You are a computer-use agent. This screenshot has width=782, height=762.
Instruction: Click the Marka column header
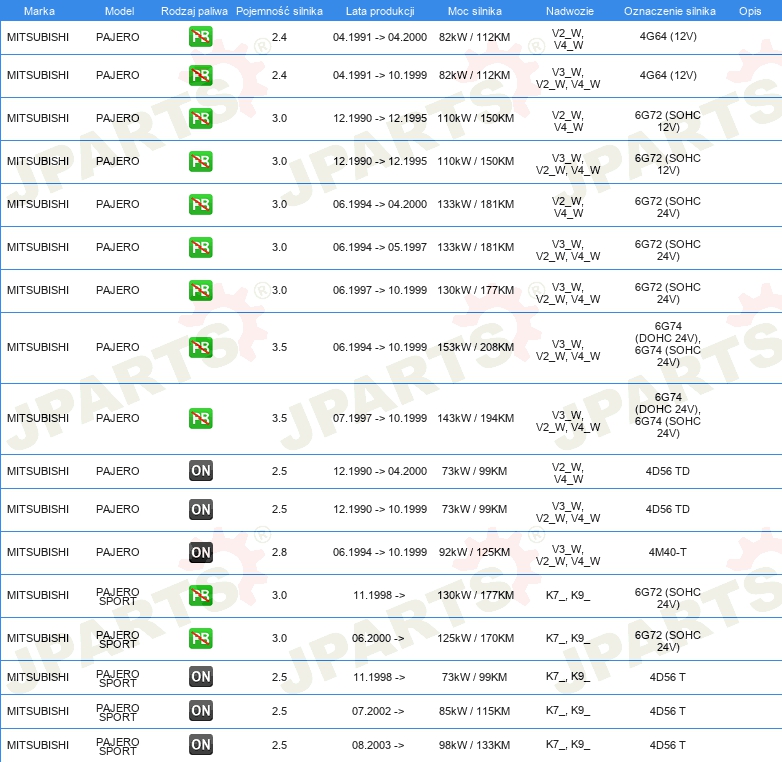(39, 11)
